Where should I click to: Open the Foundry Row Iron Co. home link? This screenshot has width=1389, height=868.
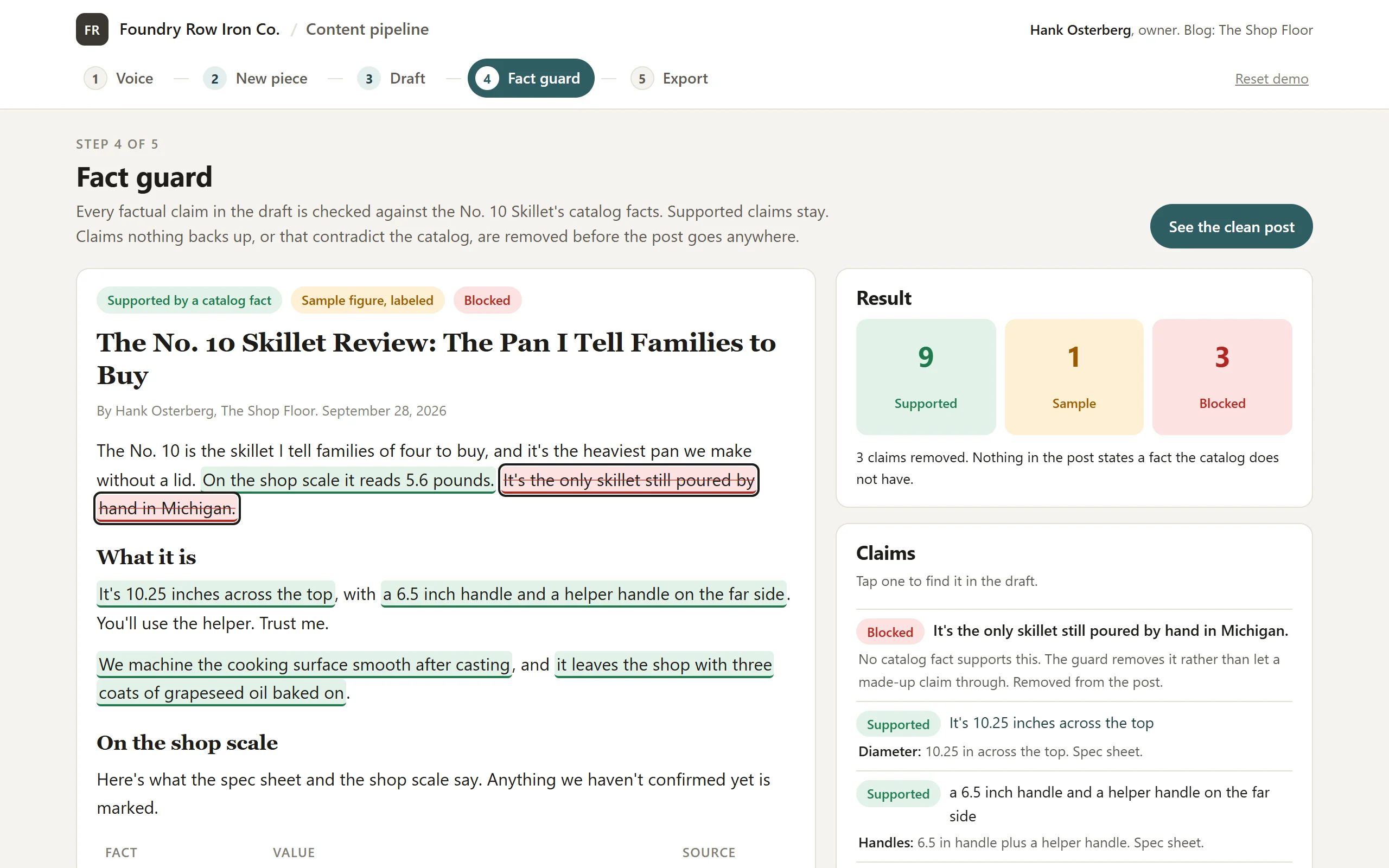coord(199,29)
